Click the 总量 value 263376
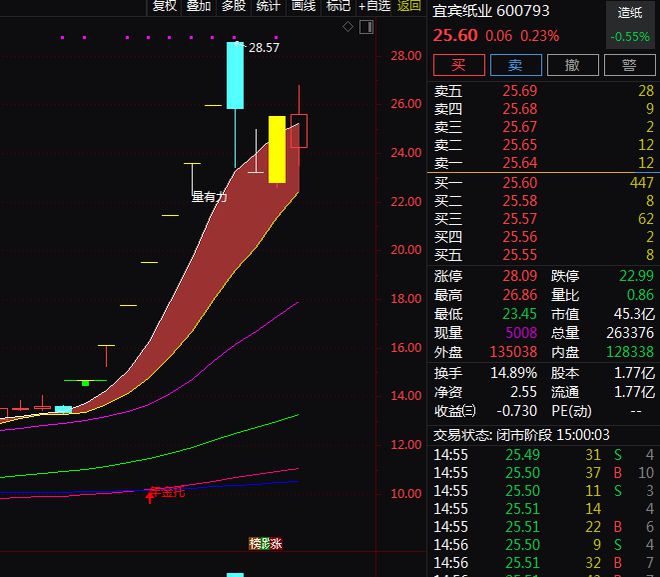 tap(630, 333)
